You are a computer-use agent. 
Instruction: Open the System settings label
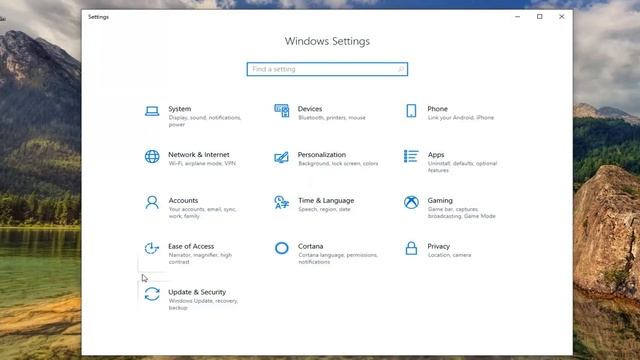point(180,109)
